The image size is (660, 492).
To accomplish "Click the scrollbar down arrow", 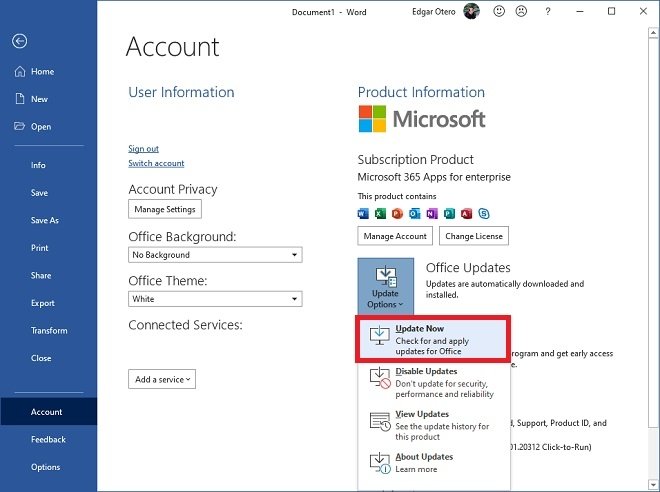I will (653, 485).
